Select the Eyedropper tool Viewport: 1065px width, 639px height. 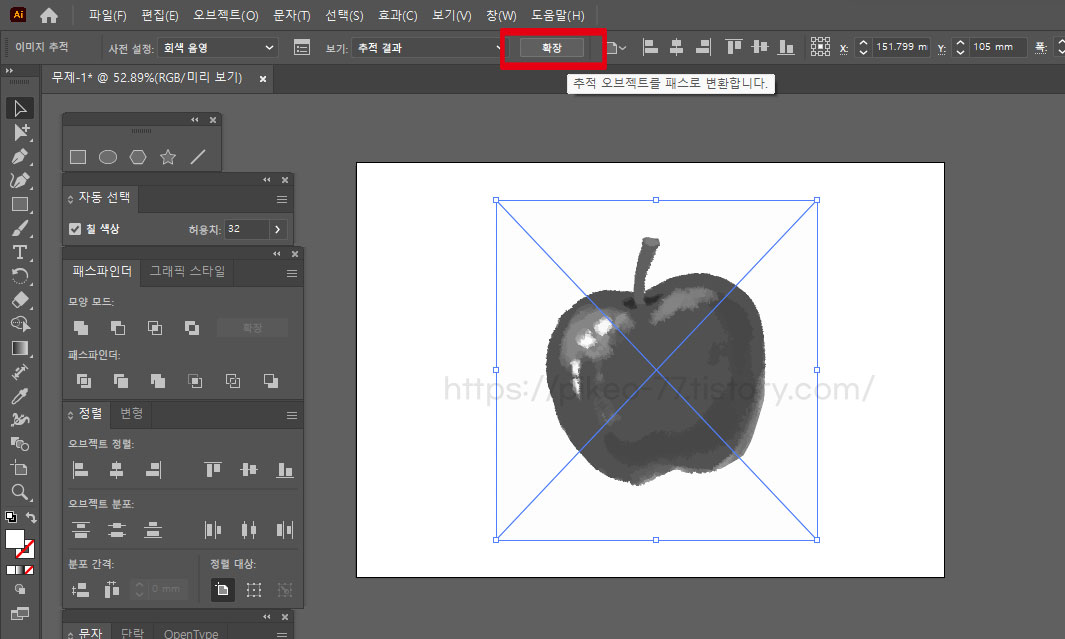click(x=20, y=396)
